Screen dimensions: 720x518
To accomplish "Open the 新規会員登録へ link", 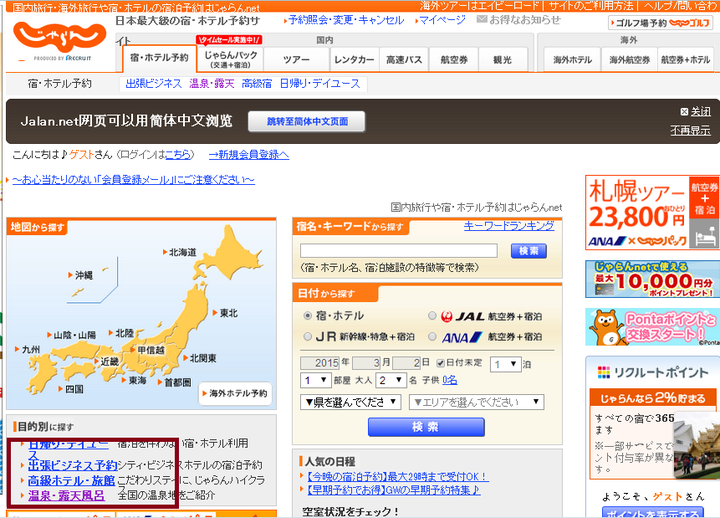I will pos(248,155).
